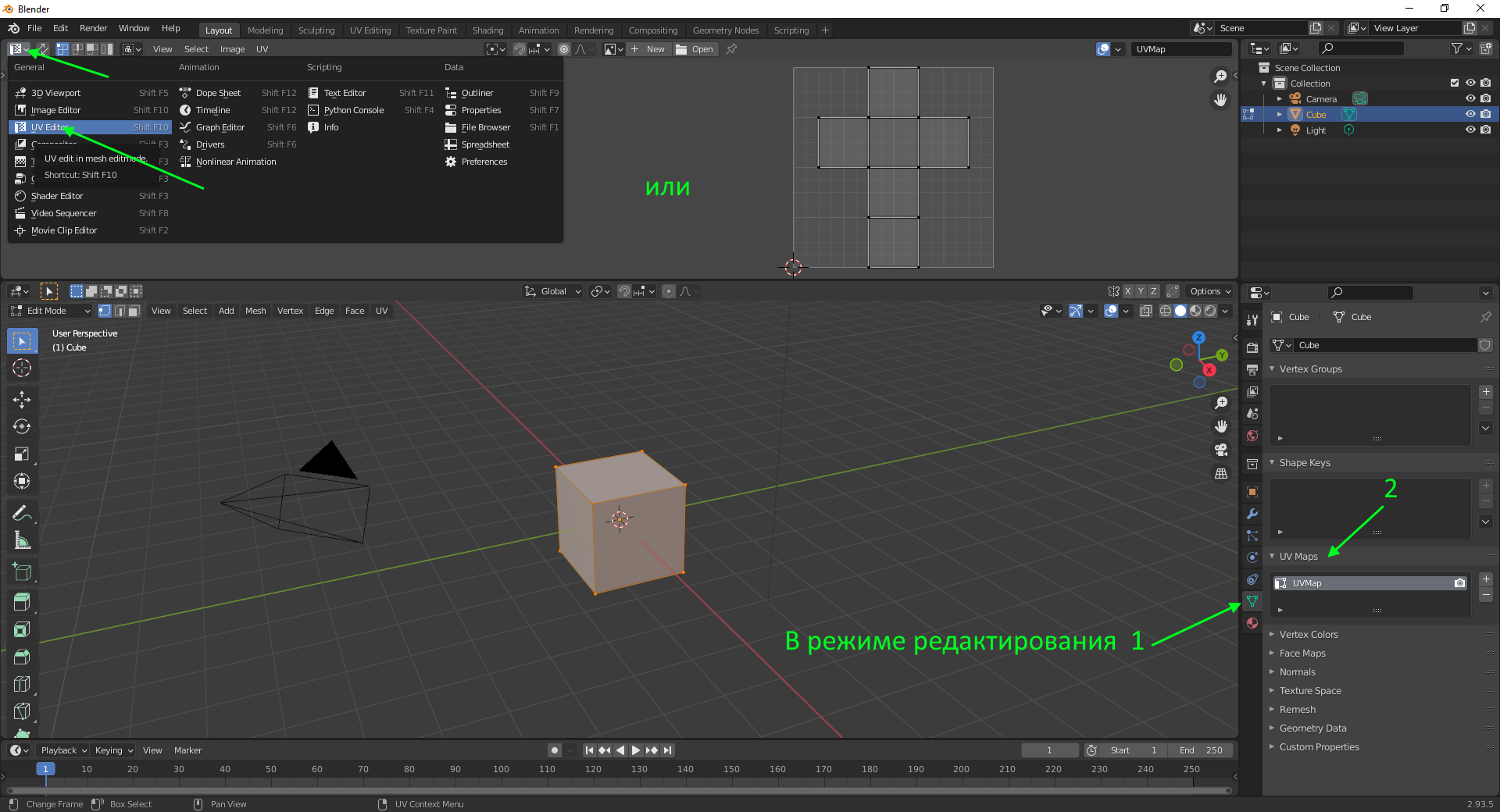Toggle Light visibility eye icon
The width and height of the screenshot is (1500, 812).
point(1470,130)
